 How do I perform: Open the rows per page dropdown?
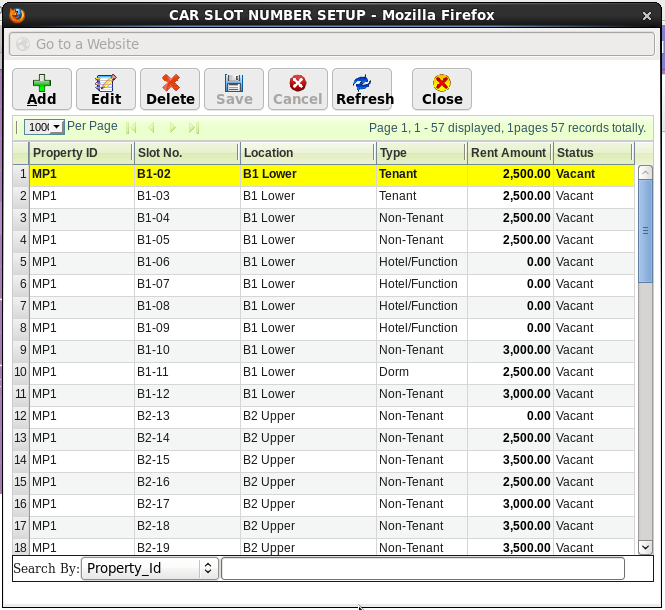(x=44, y=127)
